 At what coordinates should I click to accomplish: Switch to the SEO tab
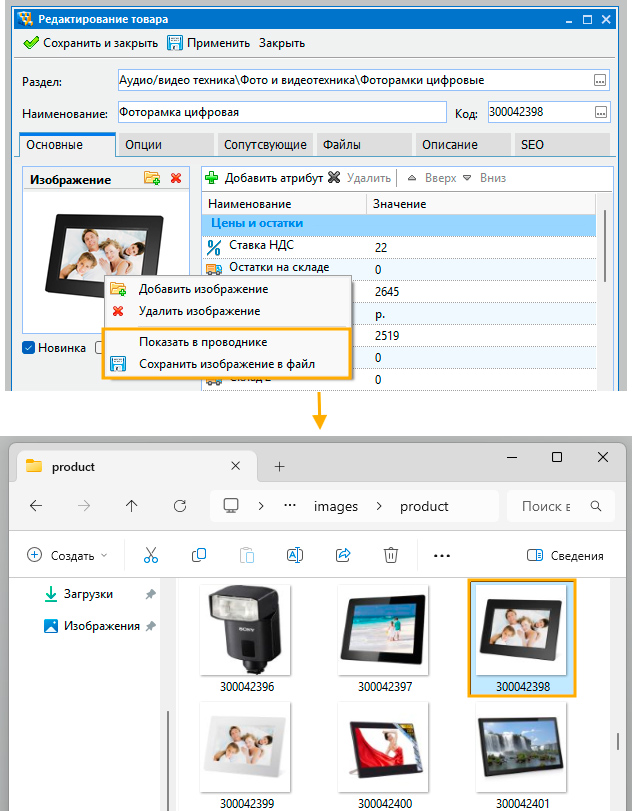point(562,145)
